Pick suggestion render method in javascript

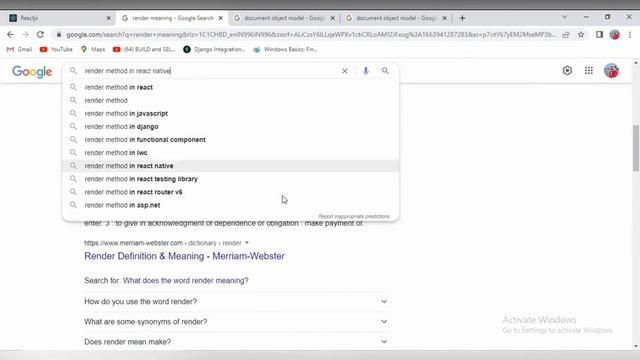(231, 113)
